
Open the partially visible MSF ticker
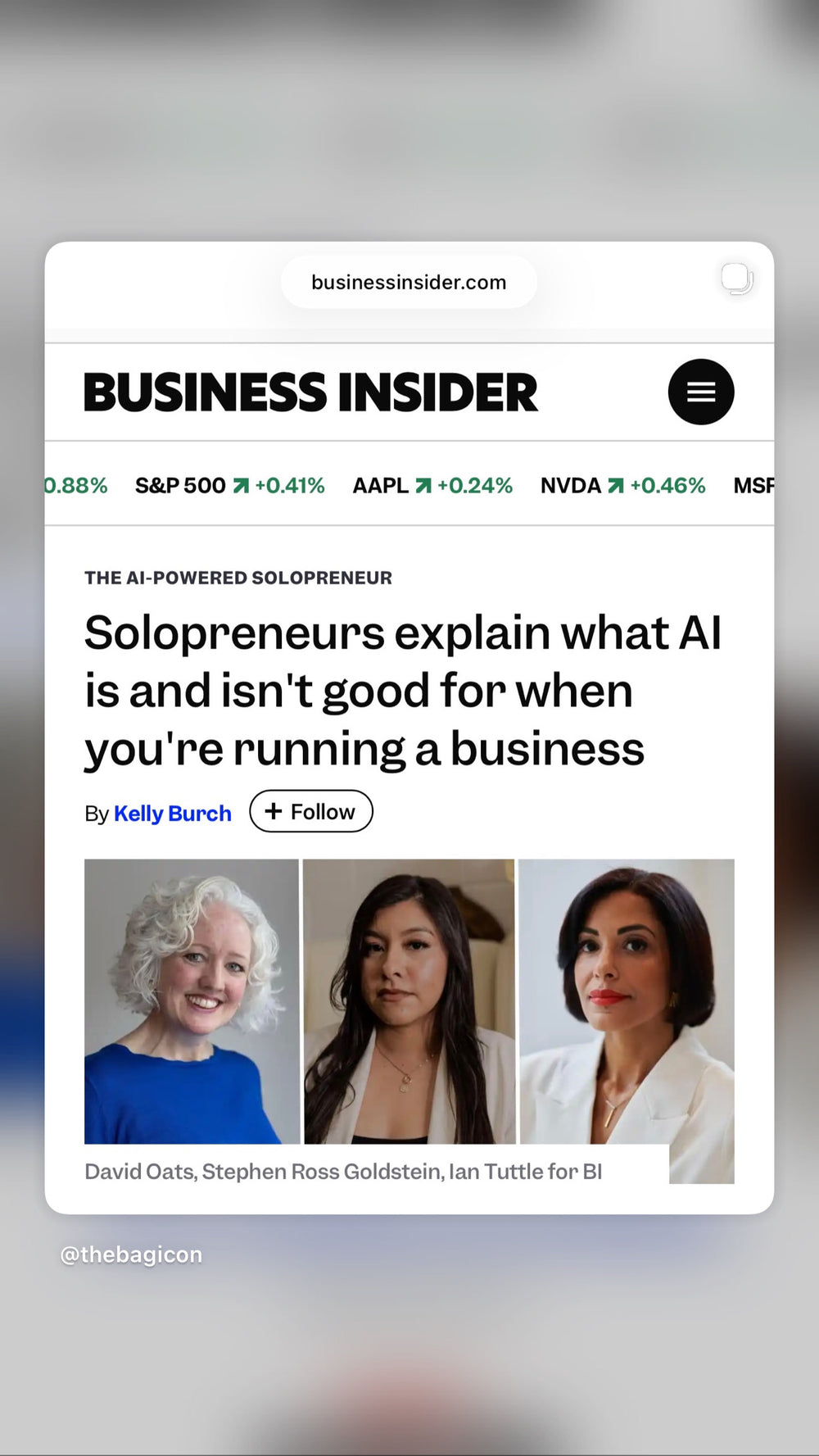click(x=753, y=486)
